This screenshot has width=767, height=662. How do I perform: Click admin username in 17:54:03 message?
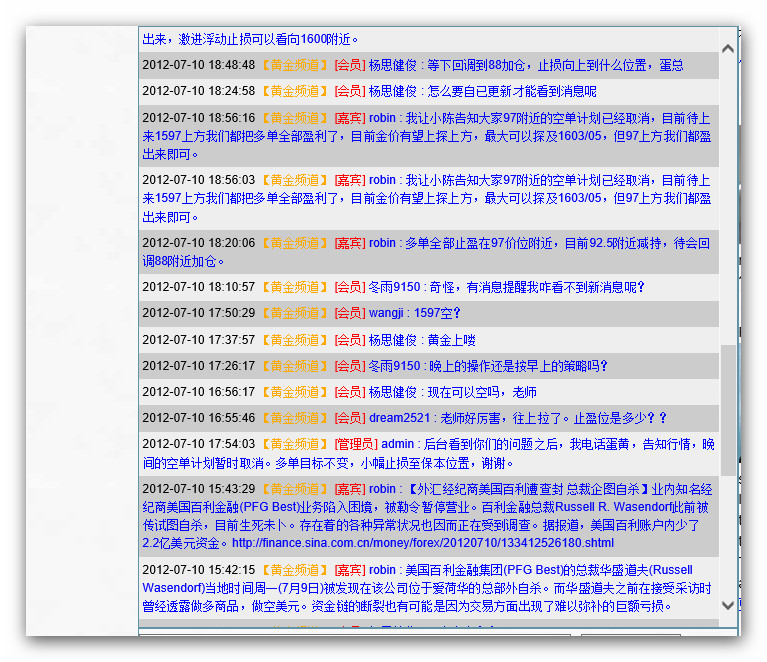tap(397, 444)
